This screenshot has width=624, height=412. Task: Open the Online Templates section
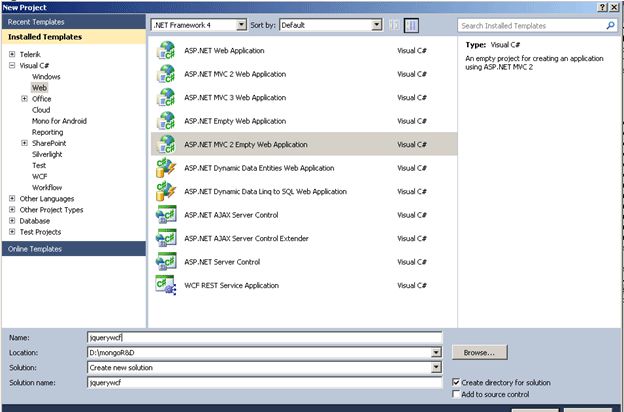click(74, 249)
